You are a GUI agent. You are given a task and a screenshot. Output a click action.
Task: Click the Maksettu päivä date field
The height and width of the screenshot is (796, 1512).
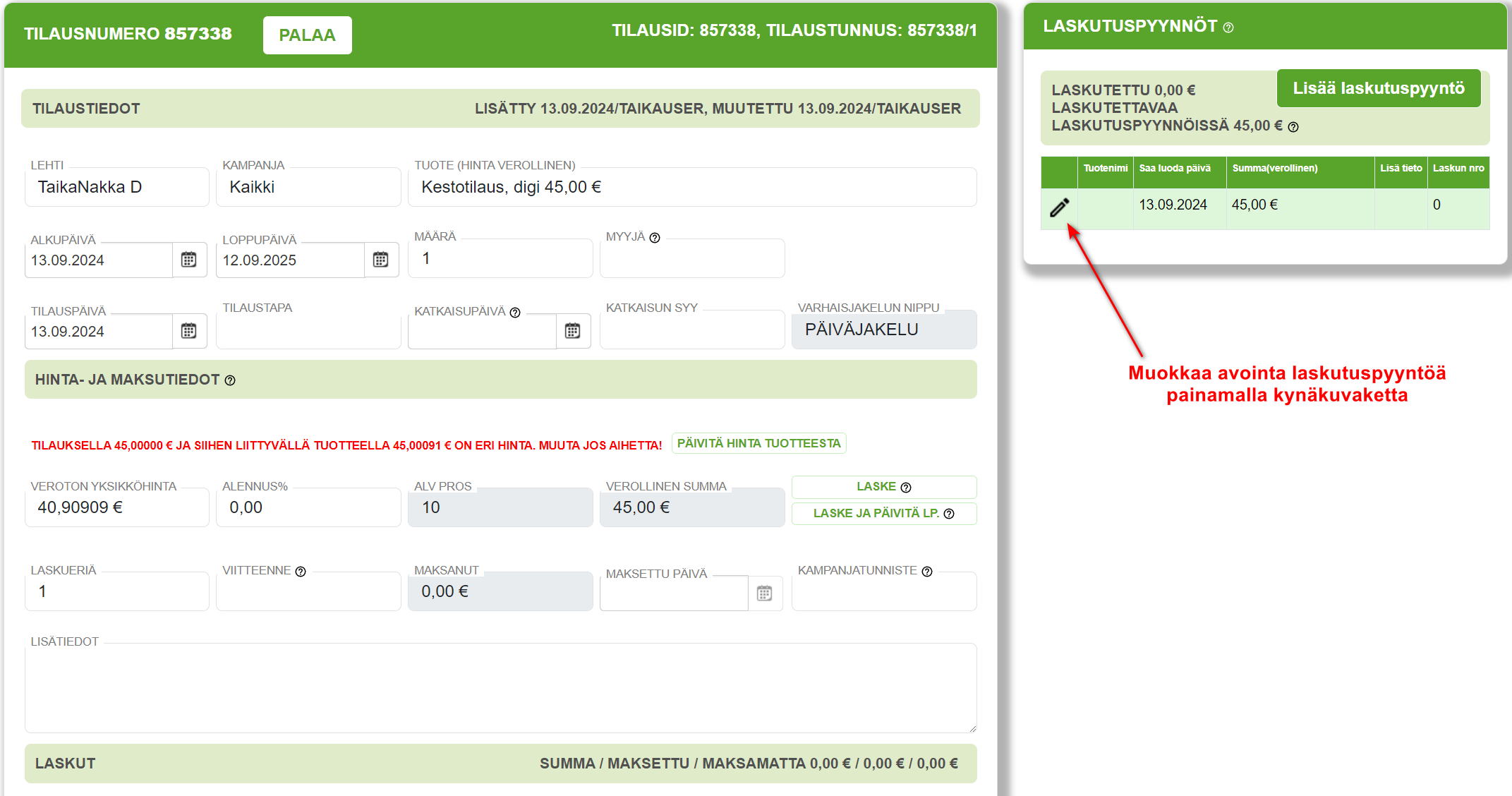(675, 593)
